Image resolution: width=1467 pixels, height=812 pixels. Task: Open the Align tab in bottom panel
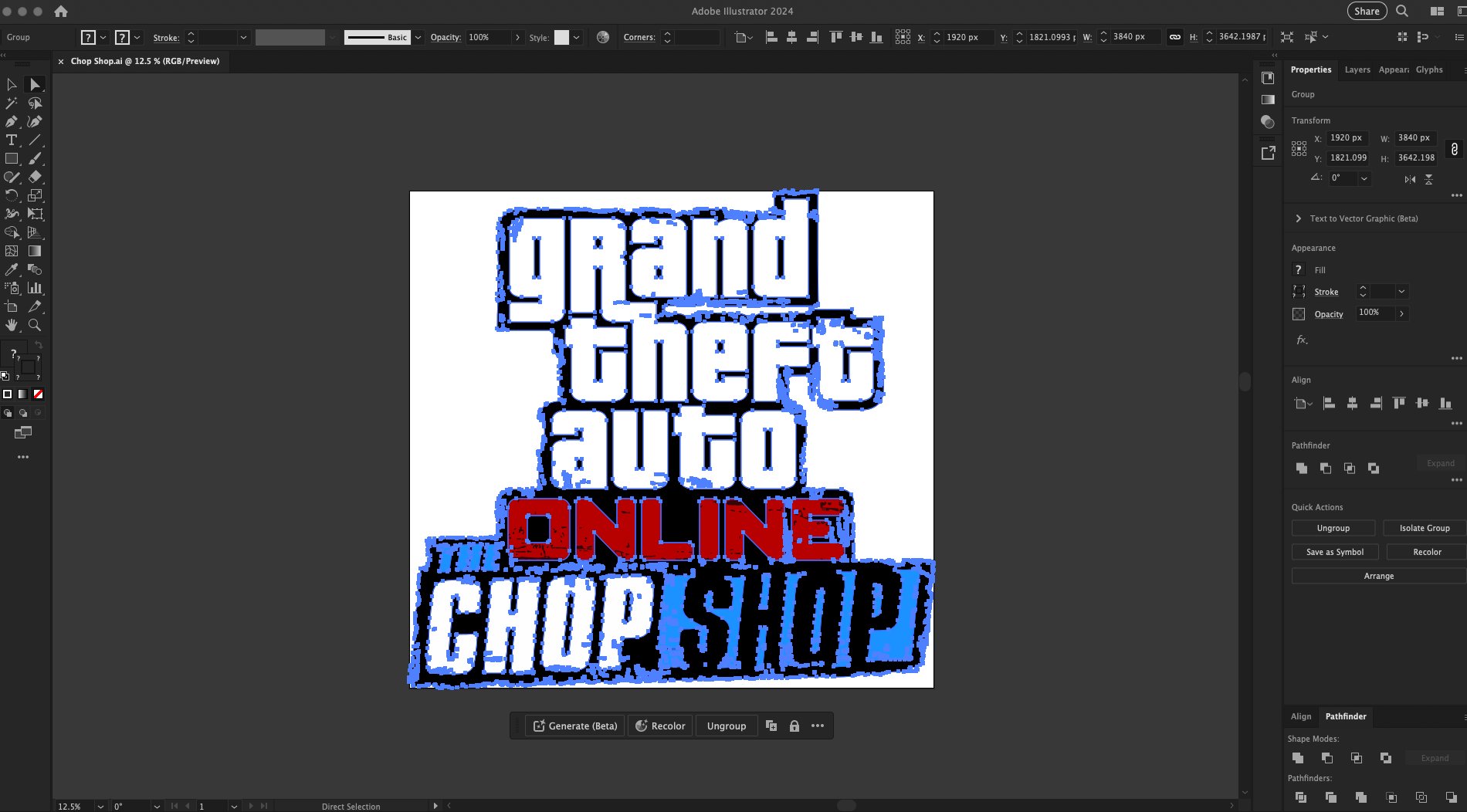[x=1301, y=716]
